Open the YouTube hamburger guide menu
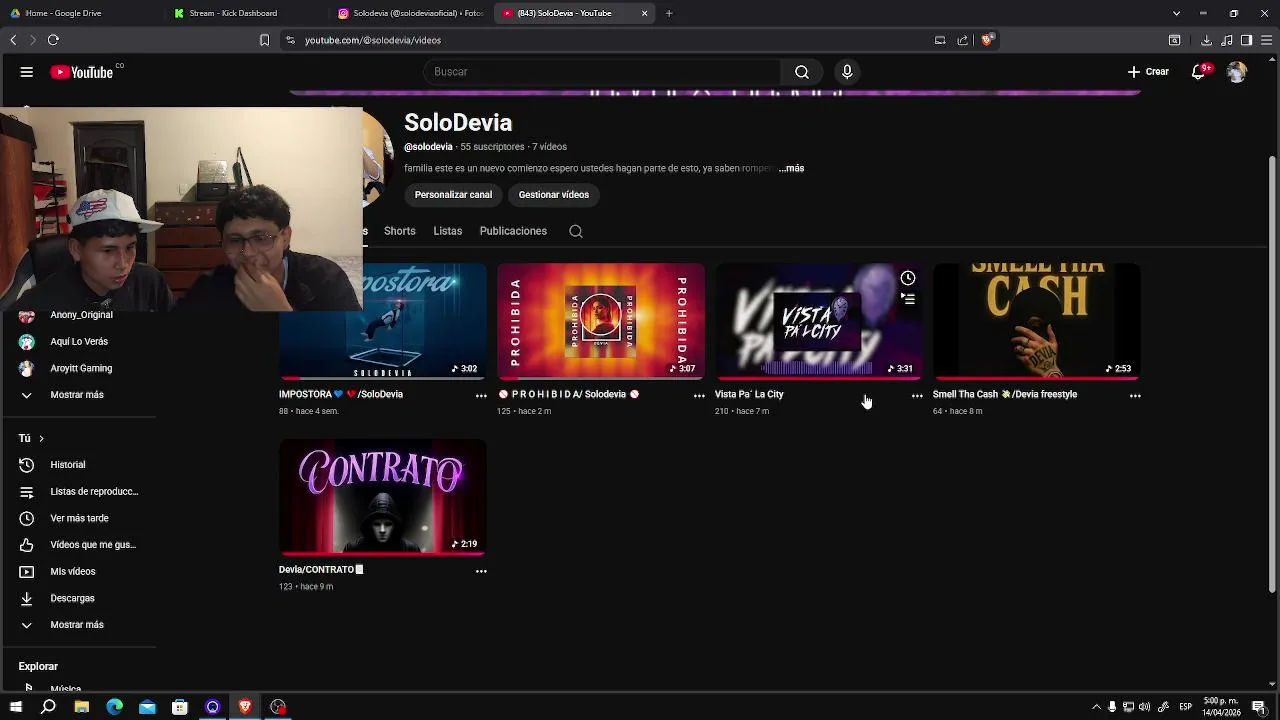The width and height of the screenshot is (1280, 720). [27, 72]
